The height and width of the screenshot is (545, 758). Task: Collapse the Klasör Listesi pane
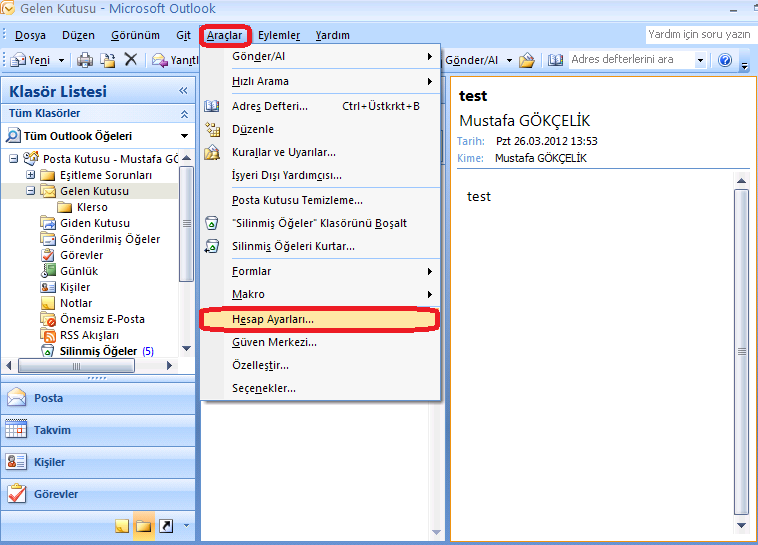pyautogui.click(x=183, y=92)
